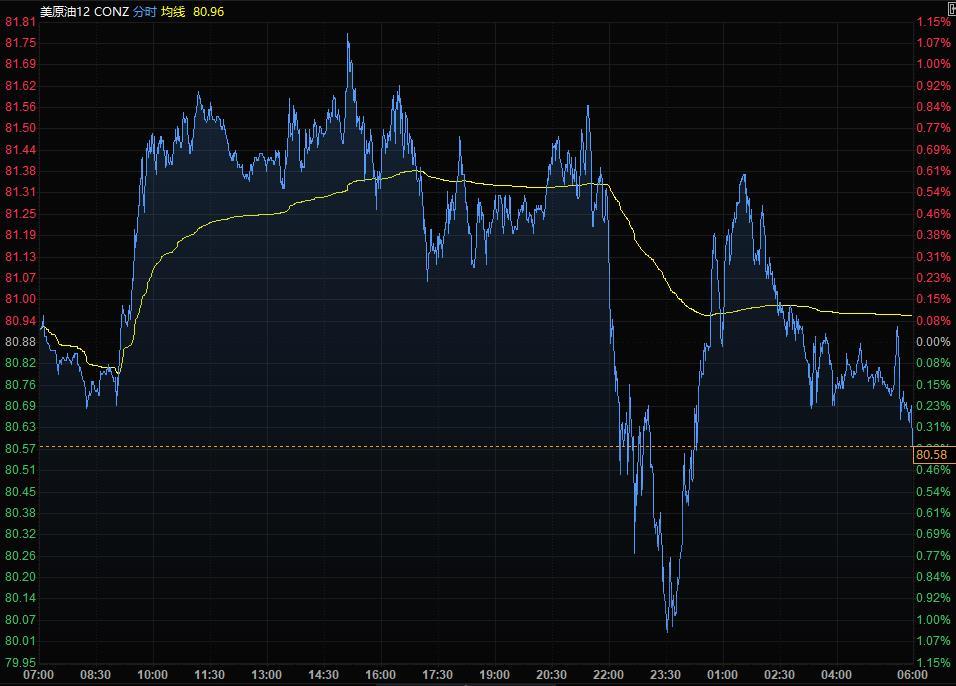
Task: Click the 81.81 top price axis label
Action: click(x=20, y=22)
